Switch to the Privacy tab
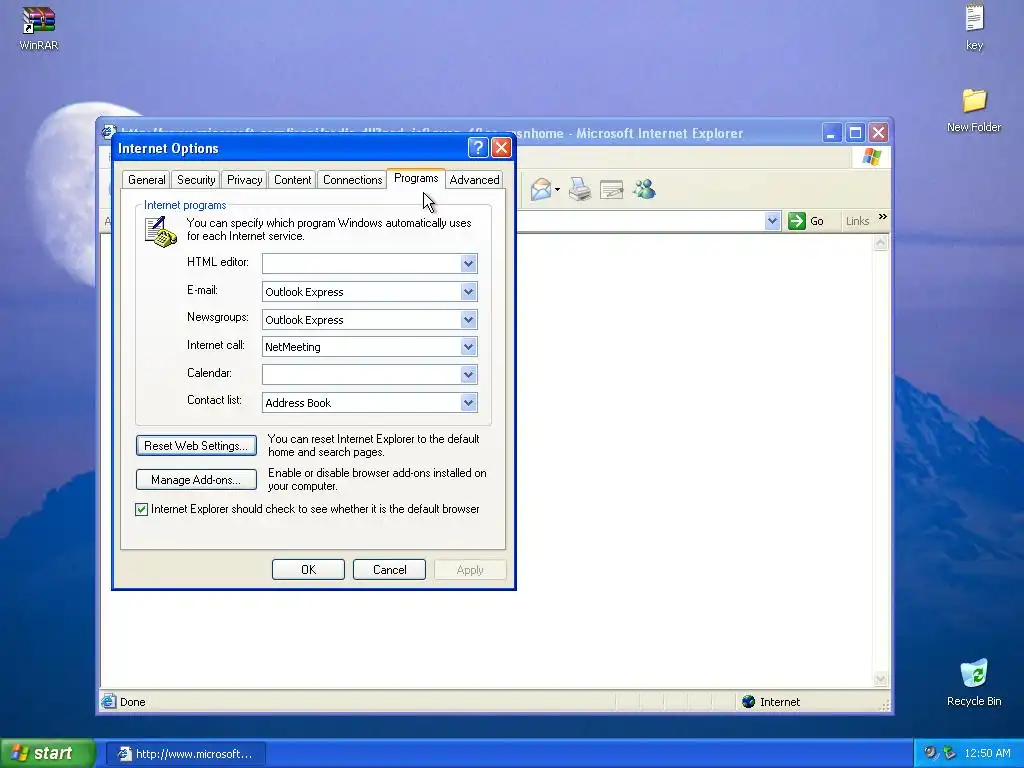The image size is (1024, 768). [244, 180]
